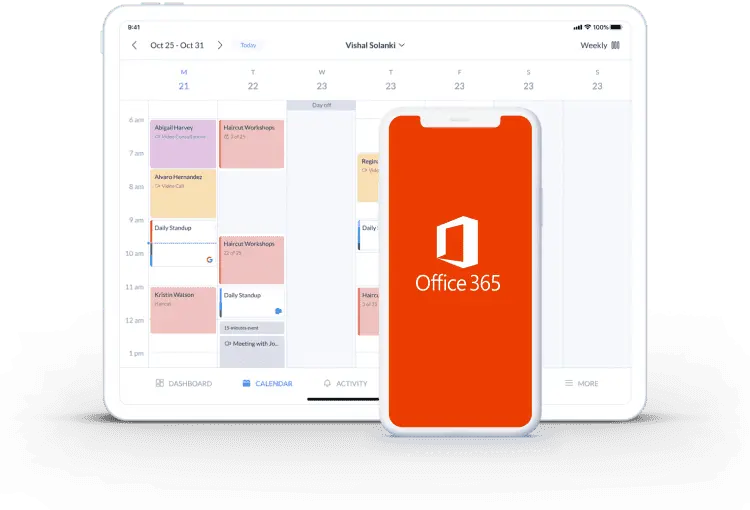
Task: Open Haircut Workshops 22 of 25 event
Action: 252,260
